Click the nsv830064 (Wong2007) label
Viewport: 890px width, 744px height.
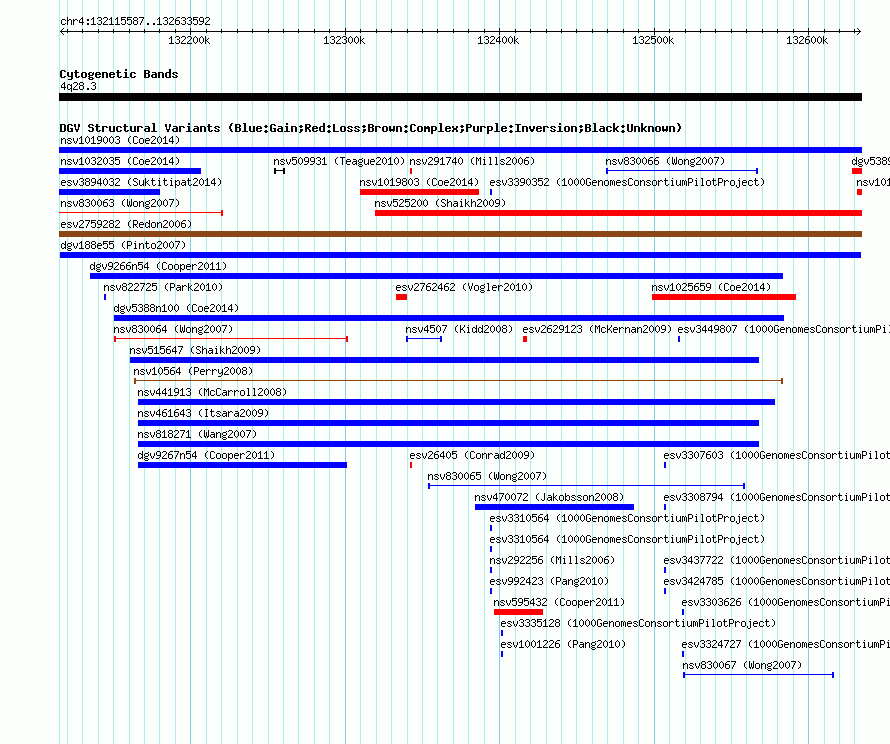tap(173, 329)
